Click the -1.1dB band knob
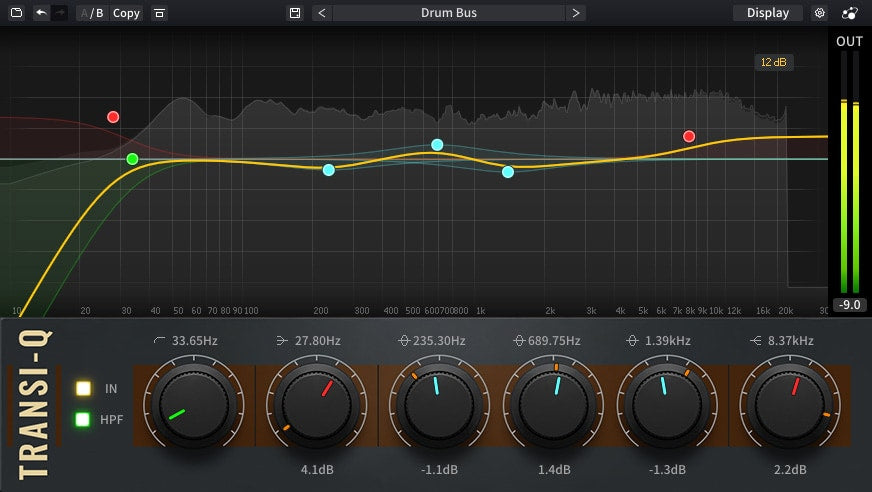The height and width of the screenshot is (492, 872). [439, 405]
